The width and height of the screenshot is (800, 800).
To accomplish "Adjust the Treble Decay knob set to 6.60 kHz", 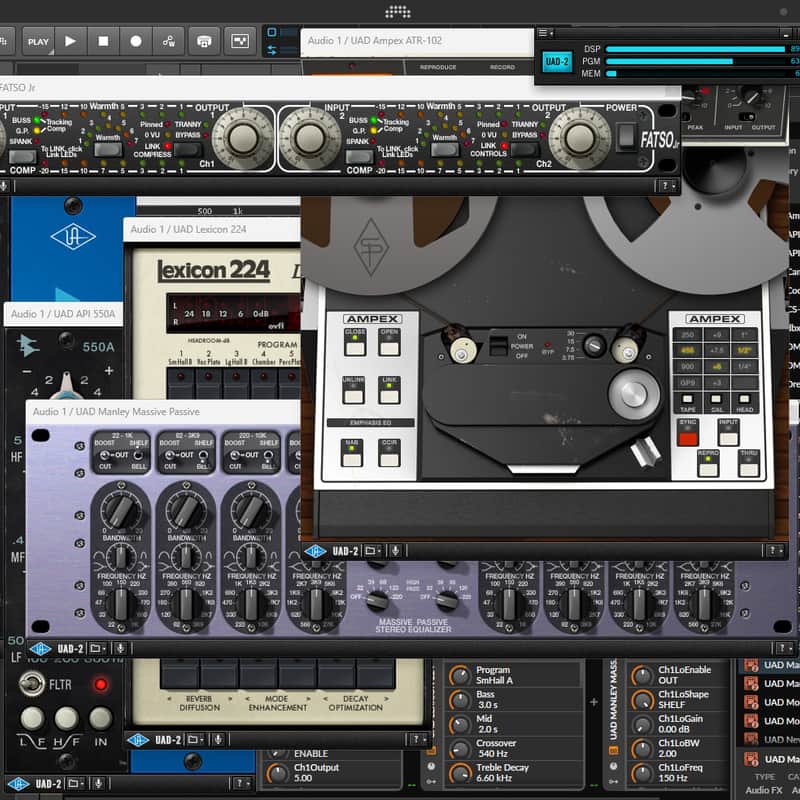I will coord(462,771).
